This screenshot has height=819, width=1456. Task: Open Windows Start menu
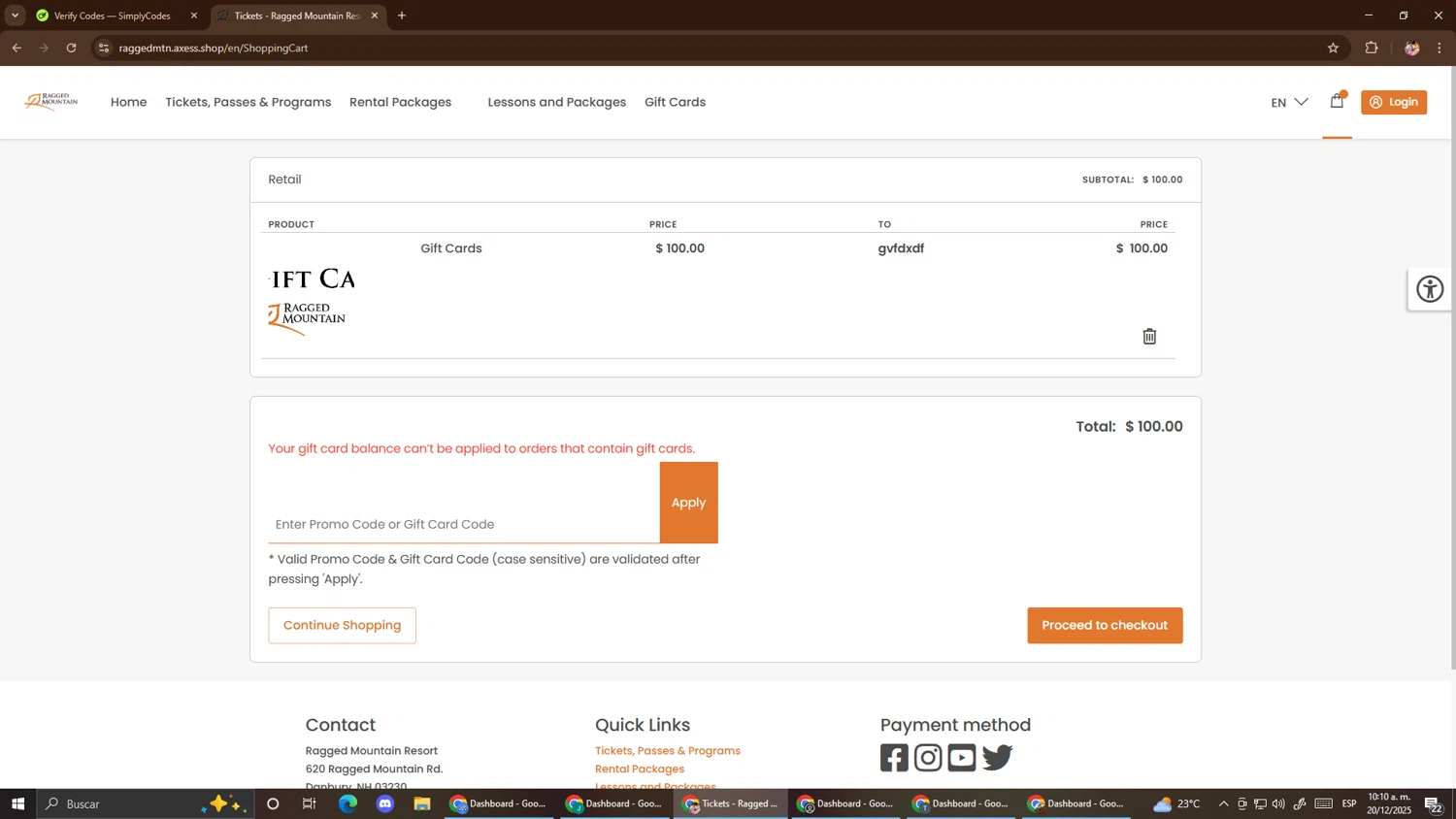[17, 803]
